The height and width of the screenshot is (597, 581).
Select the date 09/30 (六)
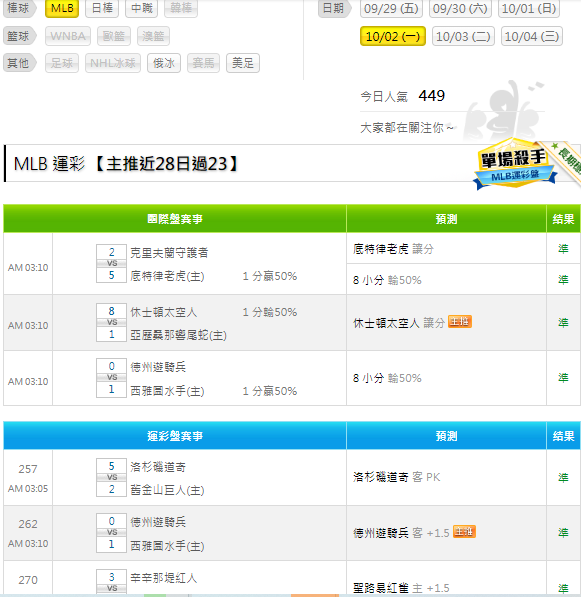coord(460,8)
